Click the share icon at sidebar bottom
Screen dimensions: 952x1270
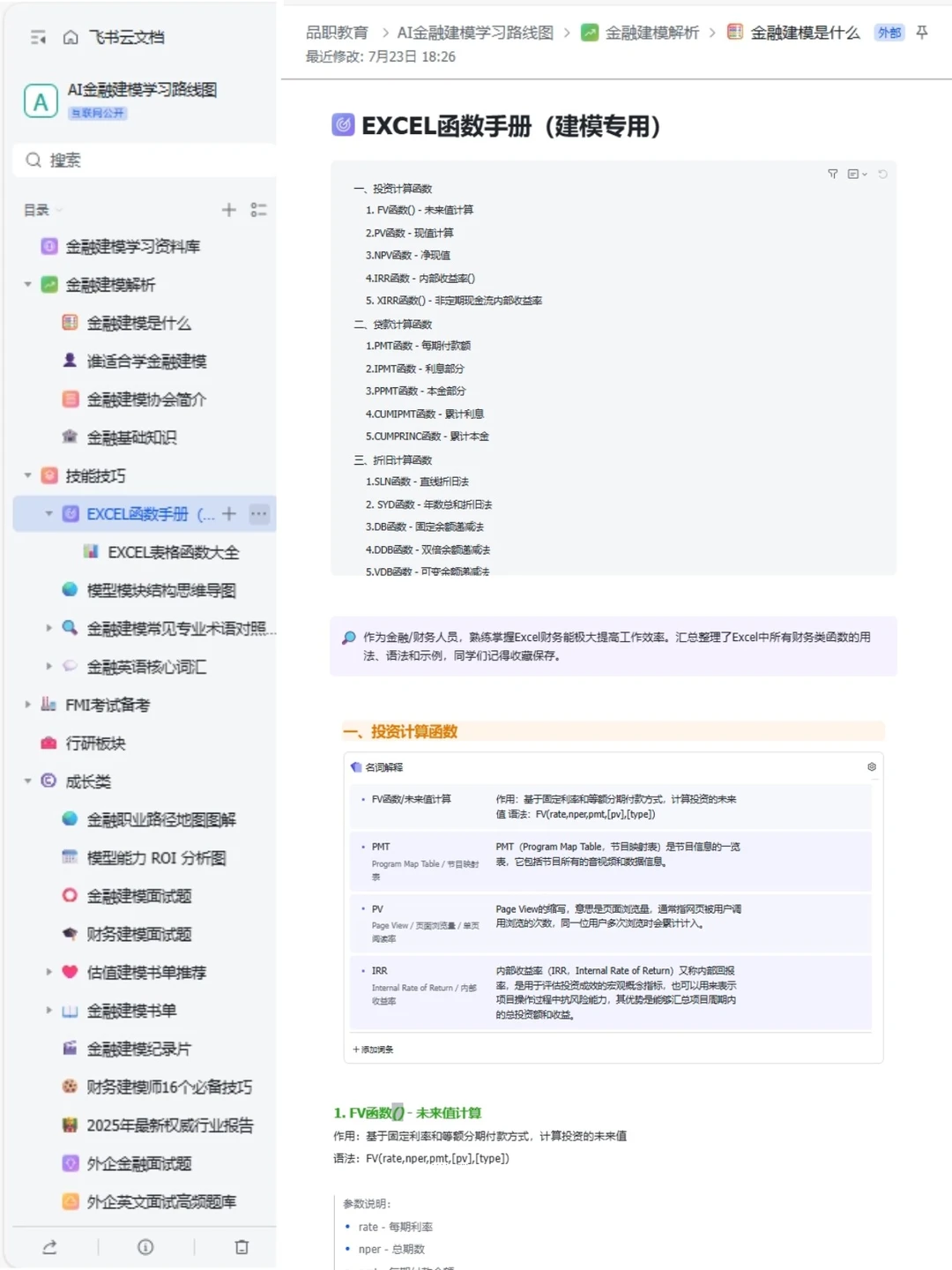49,1247
